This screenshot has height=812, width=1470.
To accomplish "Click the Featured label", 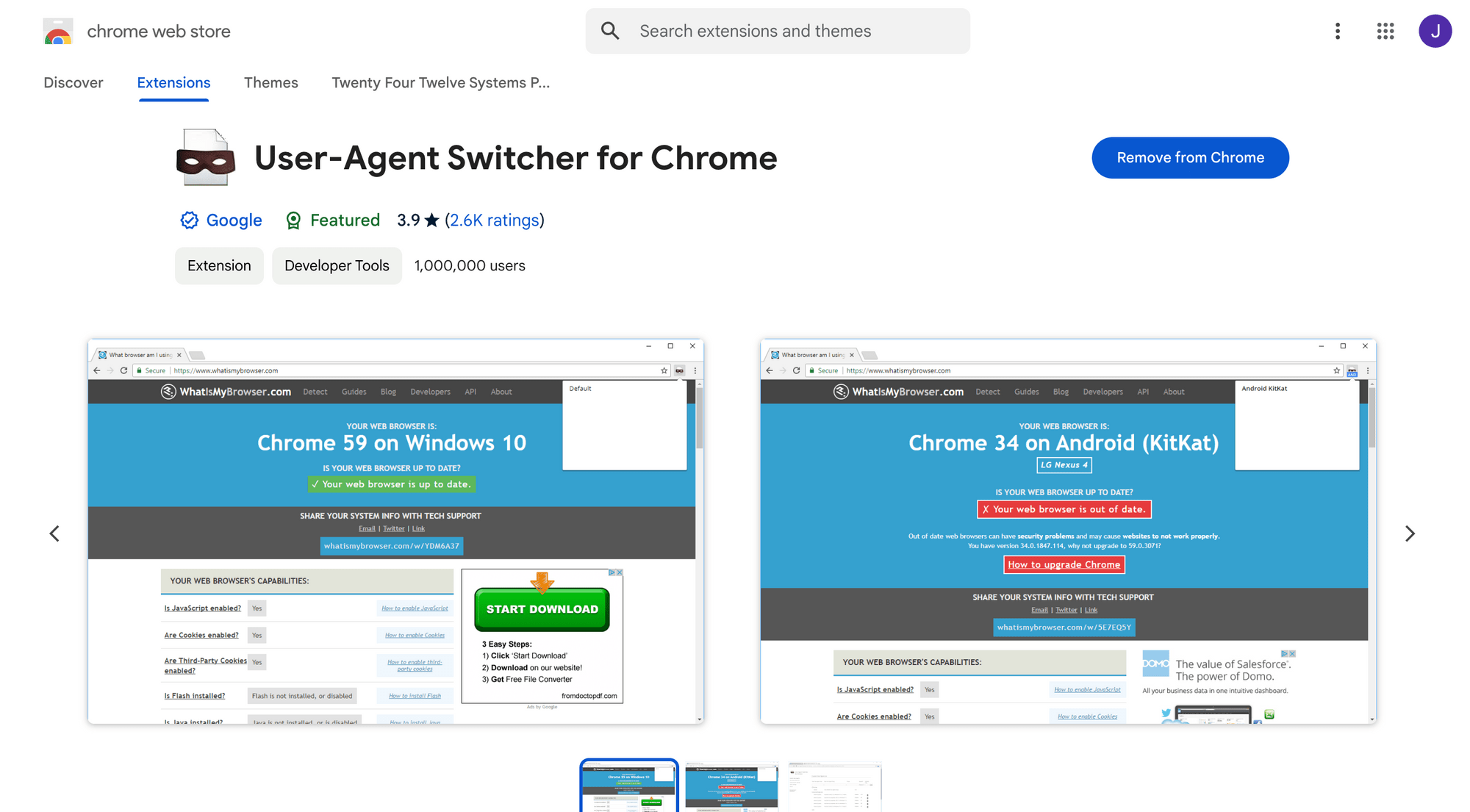I will pos(345,220).
